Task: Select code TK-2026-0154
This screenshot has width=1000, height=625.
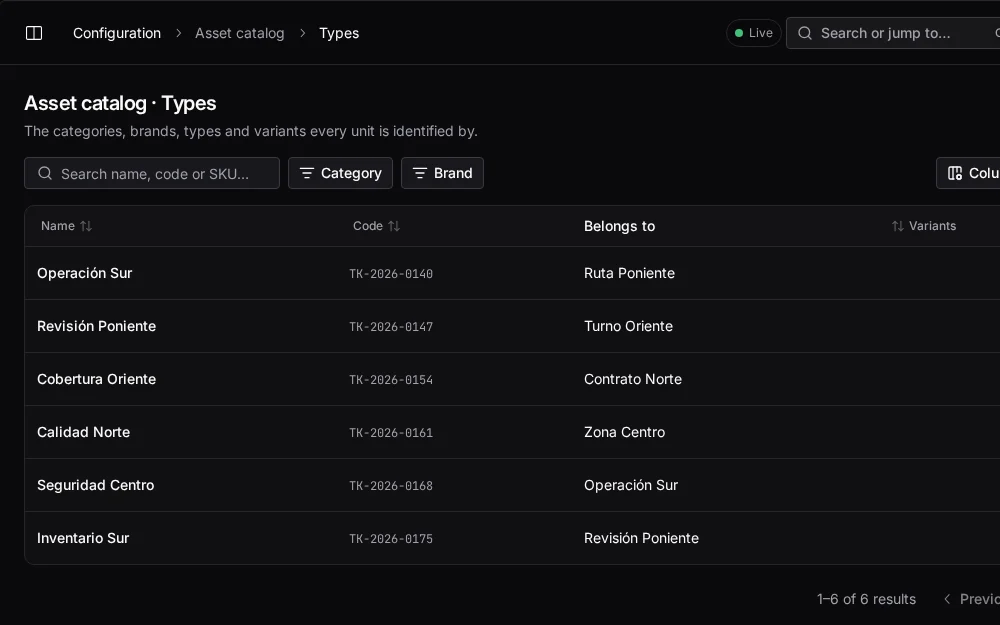Action: point(391,379)
